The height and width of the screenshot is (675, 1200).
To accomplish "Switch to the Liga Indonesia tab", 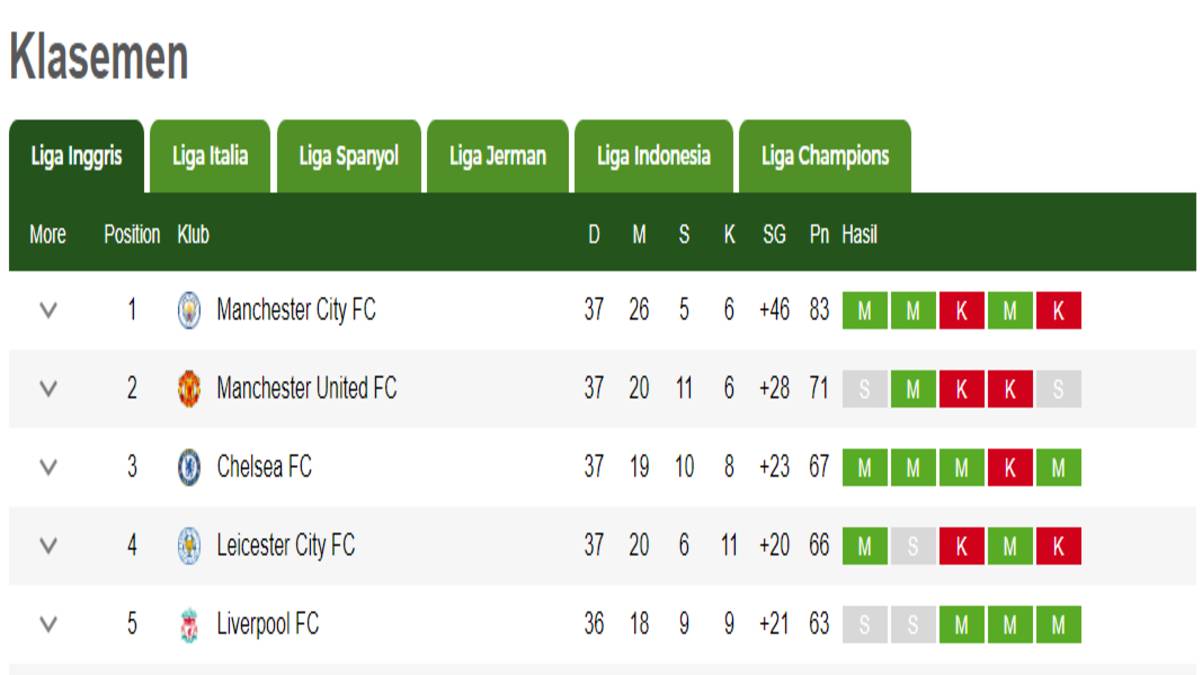I will point(653,157).
